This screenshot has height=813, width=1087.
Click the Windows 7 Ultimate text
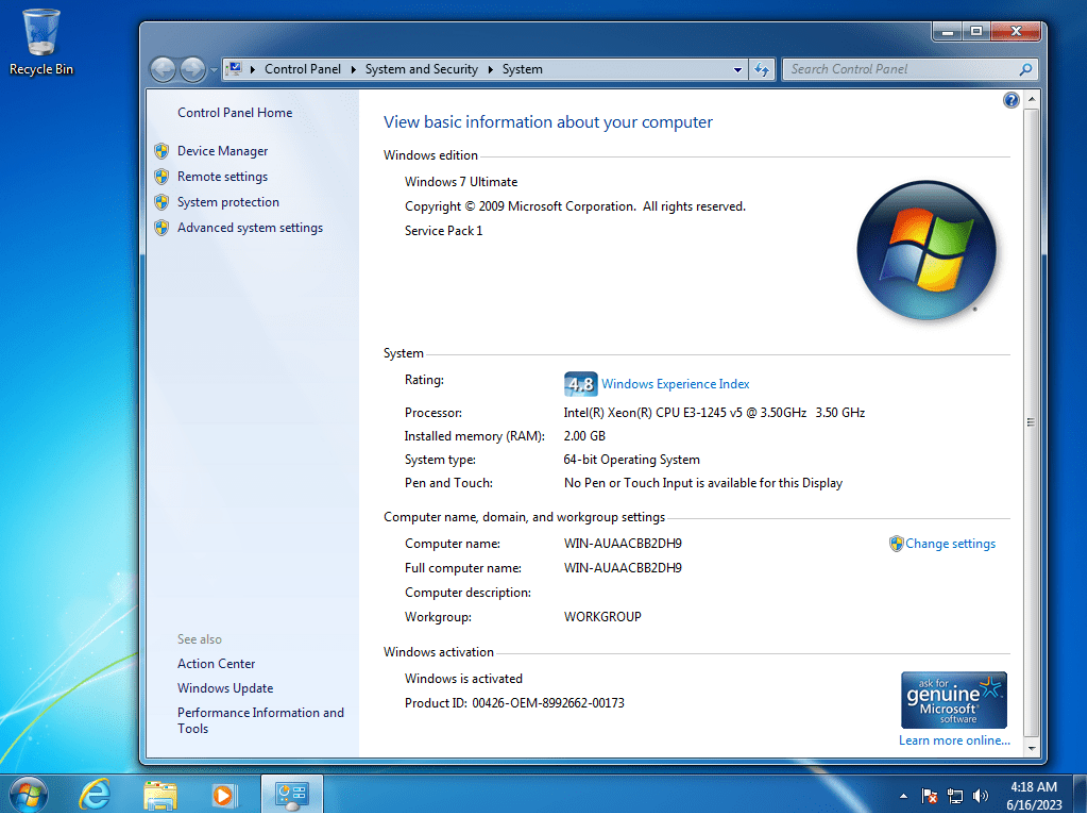pyautogui.click(x=461, y=182)
